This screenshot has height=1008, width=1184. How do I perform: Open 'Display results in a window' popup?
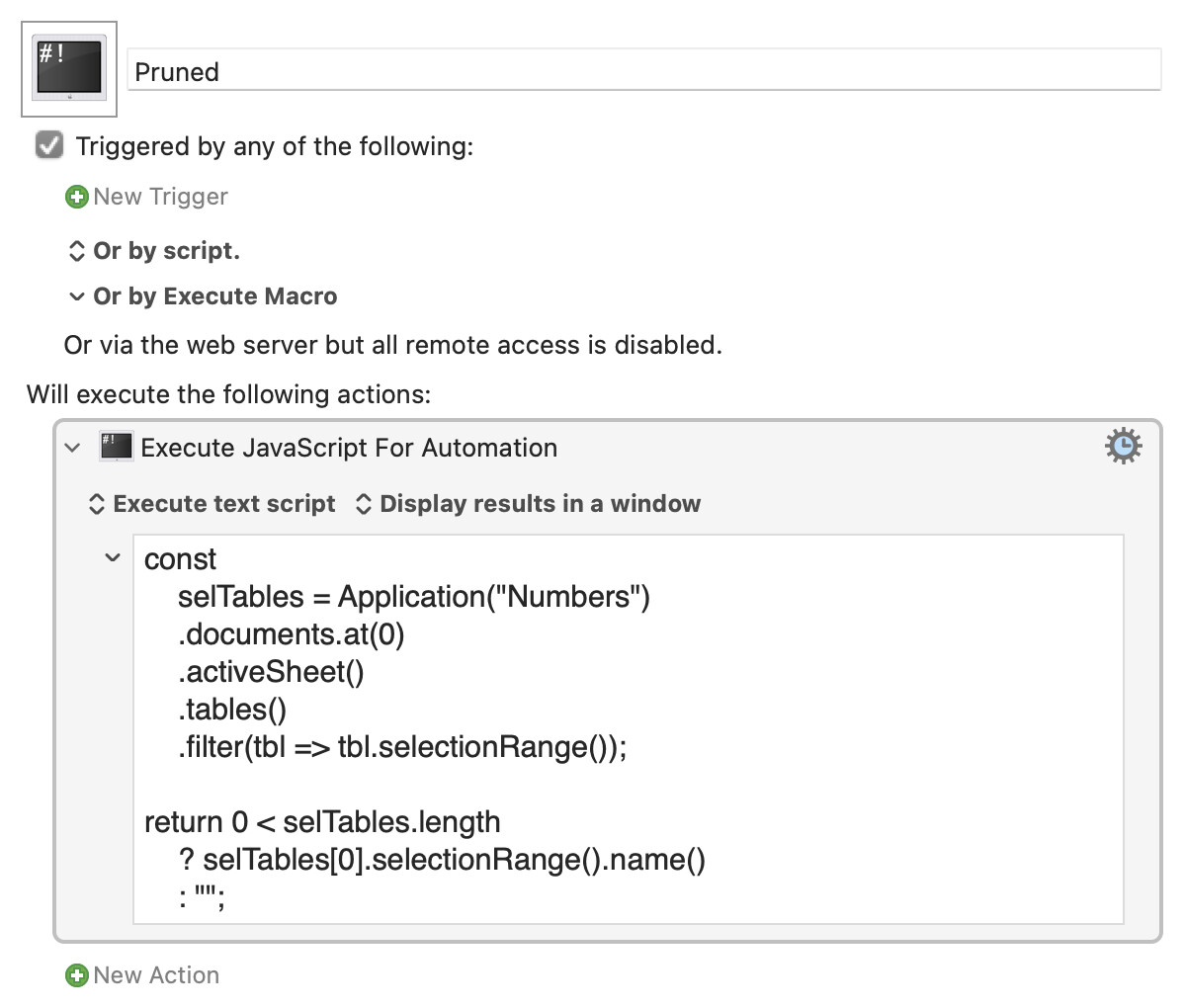(x=528, y=504)
